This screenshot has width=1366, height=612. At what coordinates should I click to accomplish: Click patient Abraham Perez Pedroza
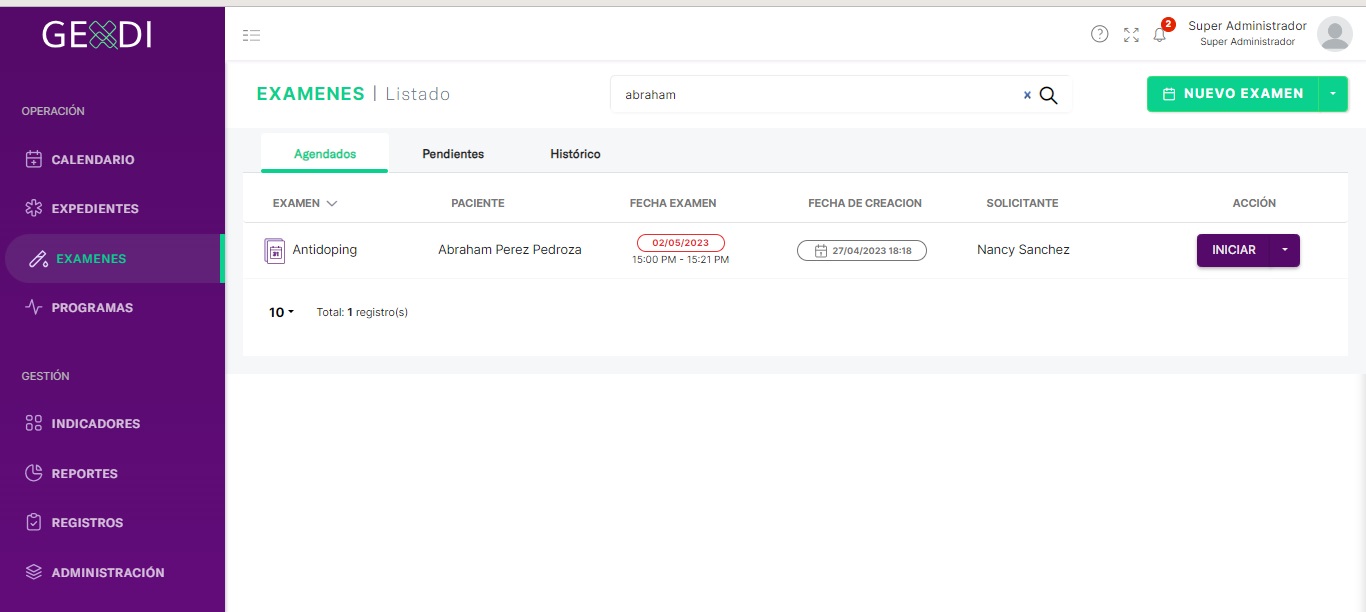coord(510,250)
